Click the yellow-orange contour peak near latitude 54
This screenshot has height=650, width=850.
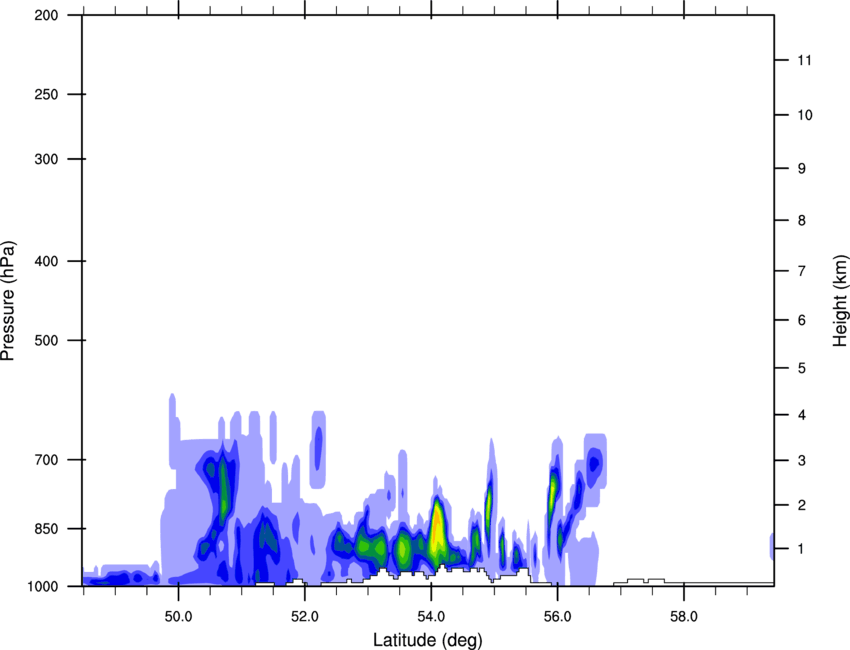point(436,529)
